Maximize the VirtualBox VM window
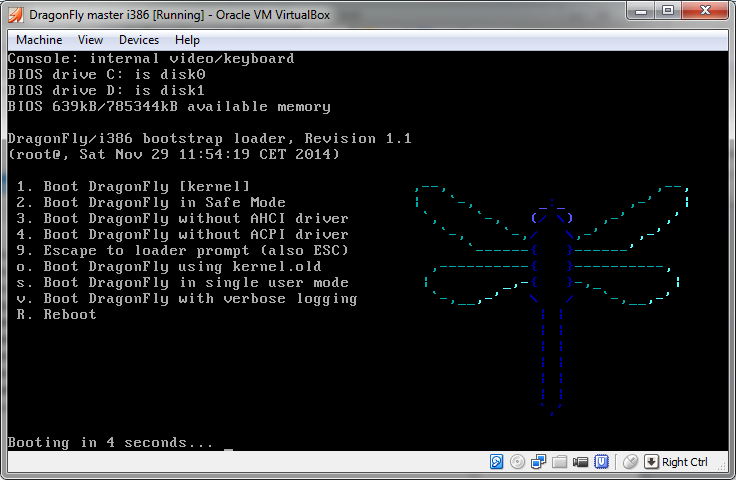Image resolution: width=736 pixels, height=480 pixels. (x=668, y=13)
